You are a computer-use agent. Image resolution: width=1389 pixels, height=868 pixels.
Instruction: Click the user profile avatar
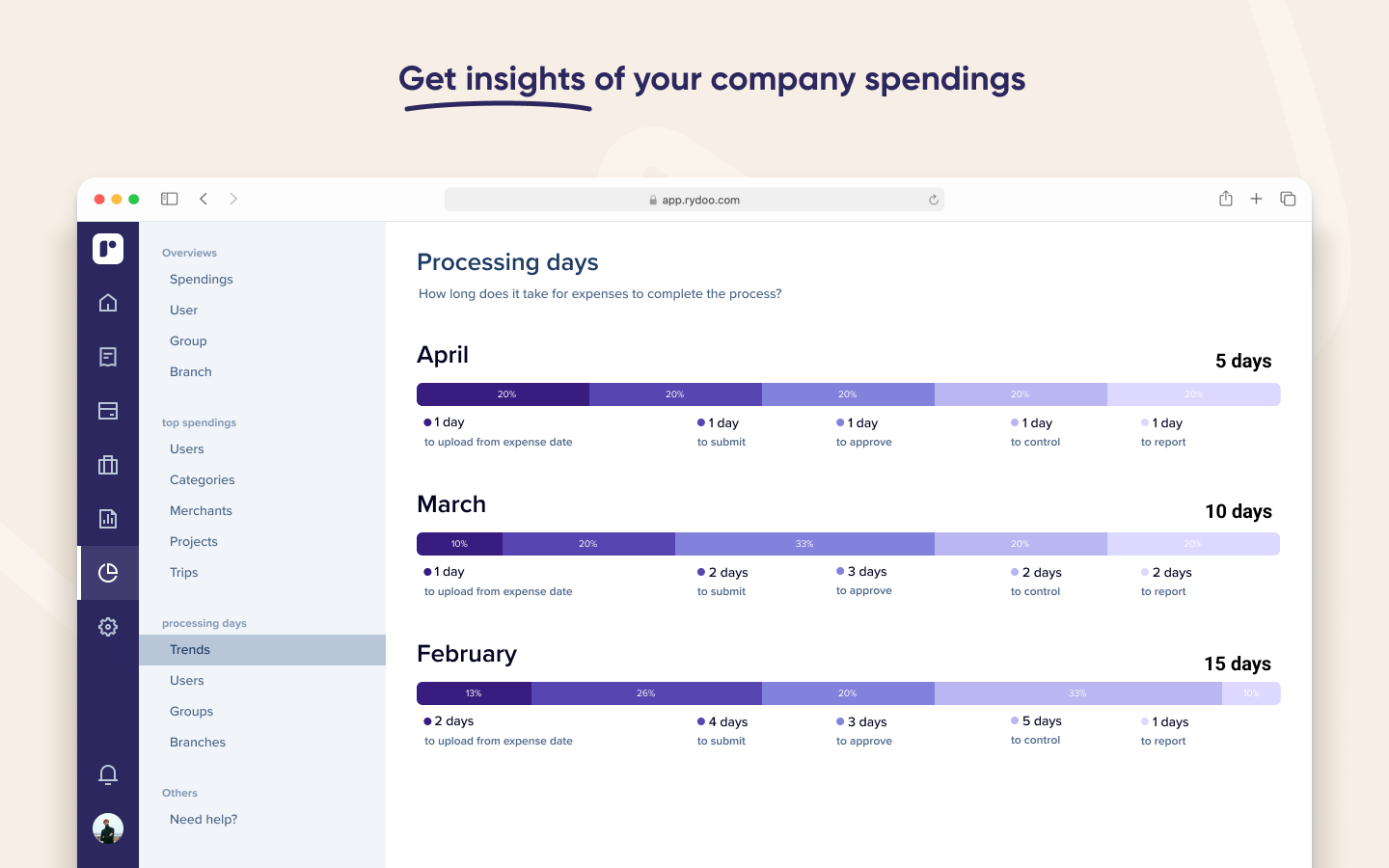[x=108, y=828]
